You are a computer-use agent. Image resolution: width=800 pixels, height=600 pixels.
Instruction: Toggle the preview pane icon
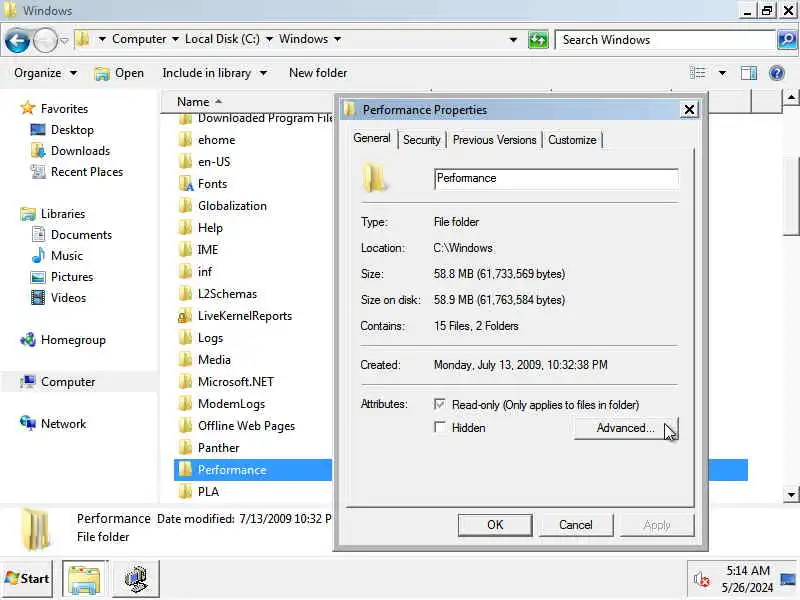pyautogui.click(x=748, y=73)
